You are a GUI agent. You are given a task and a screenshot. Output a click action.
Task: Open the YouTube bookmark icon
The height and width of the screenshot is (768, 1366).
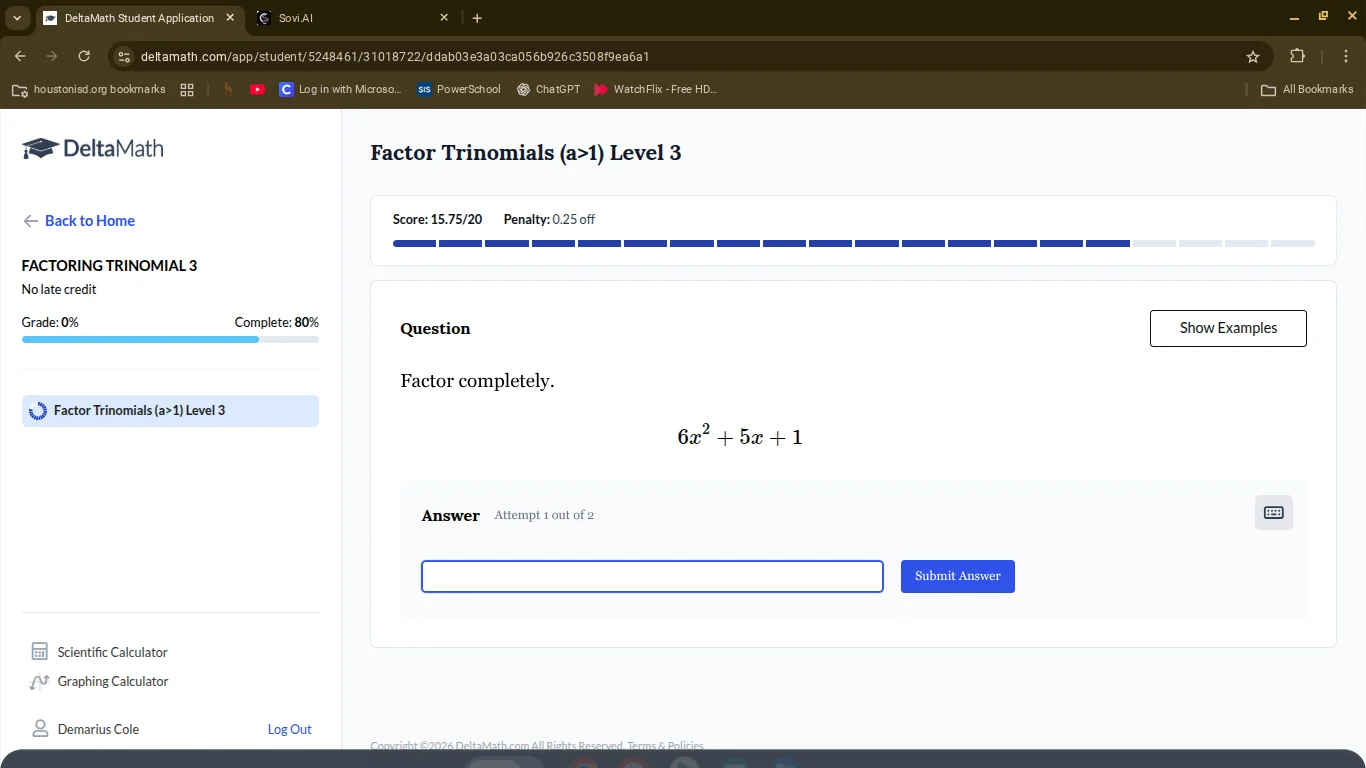click(257, 89)
